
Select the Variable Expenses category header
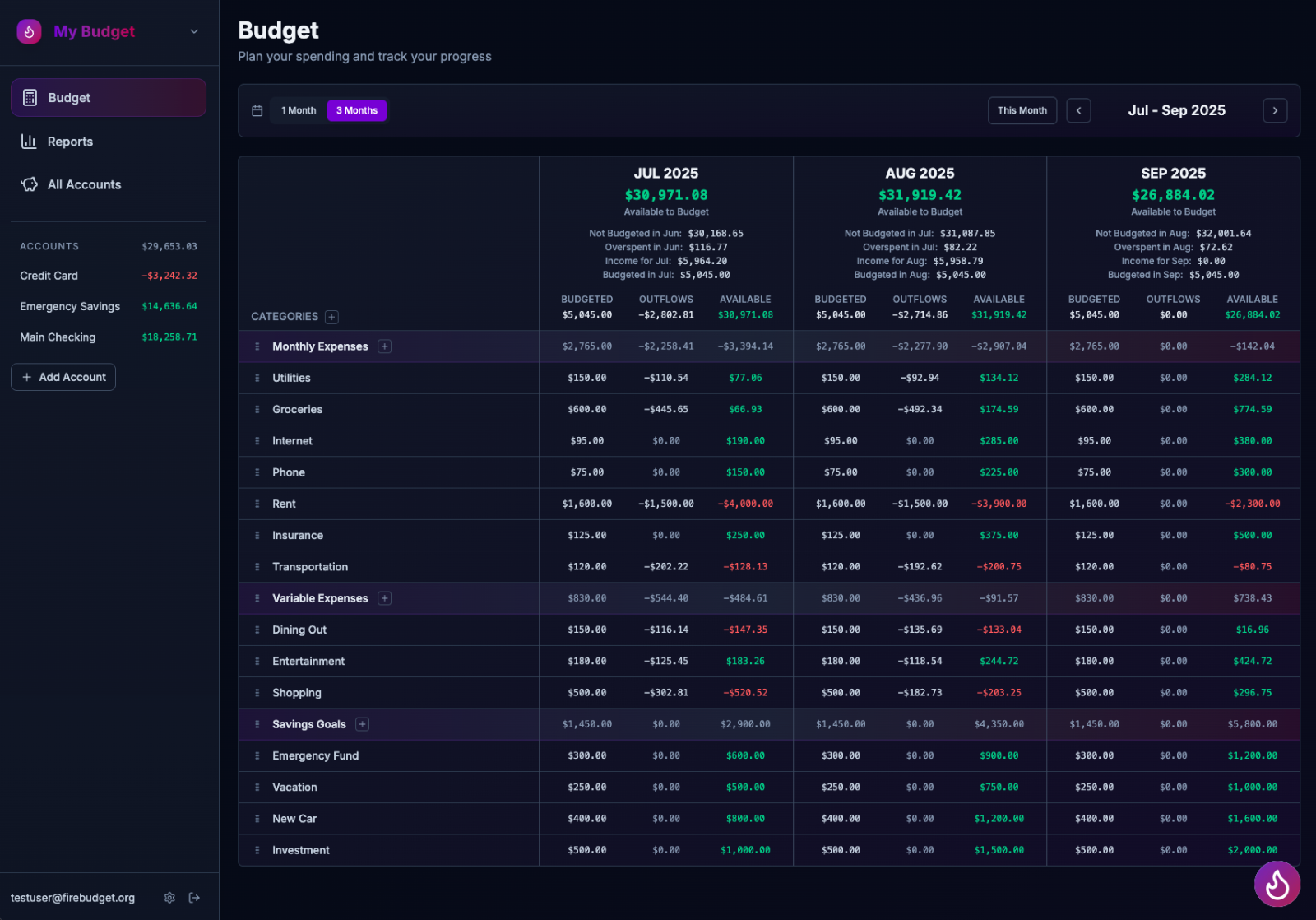320,597
